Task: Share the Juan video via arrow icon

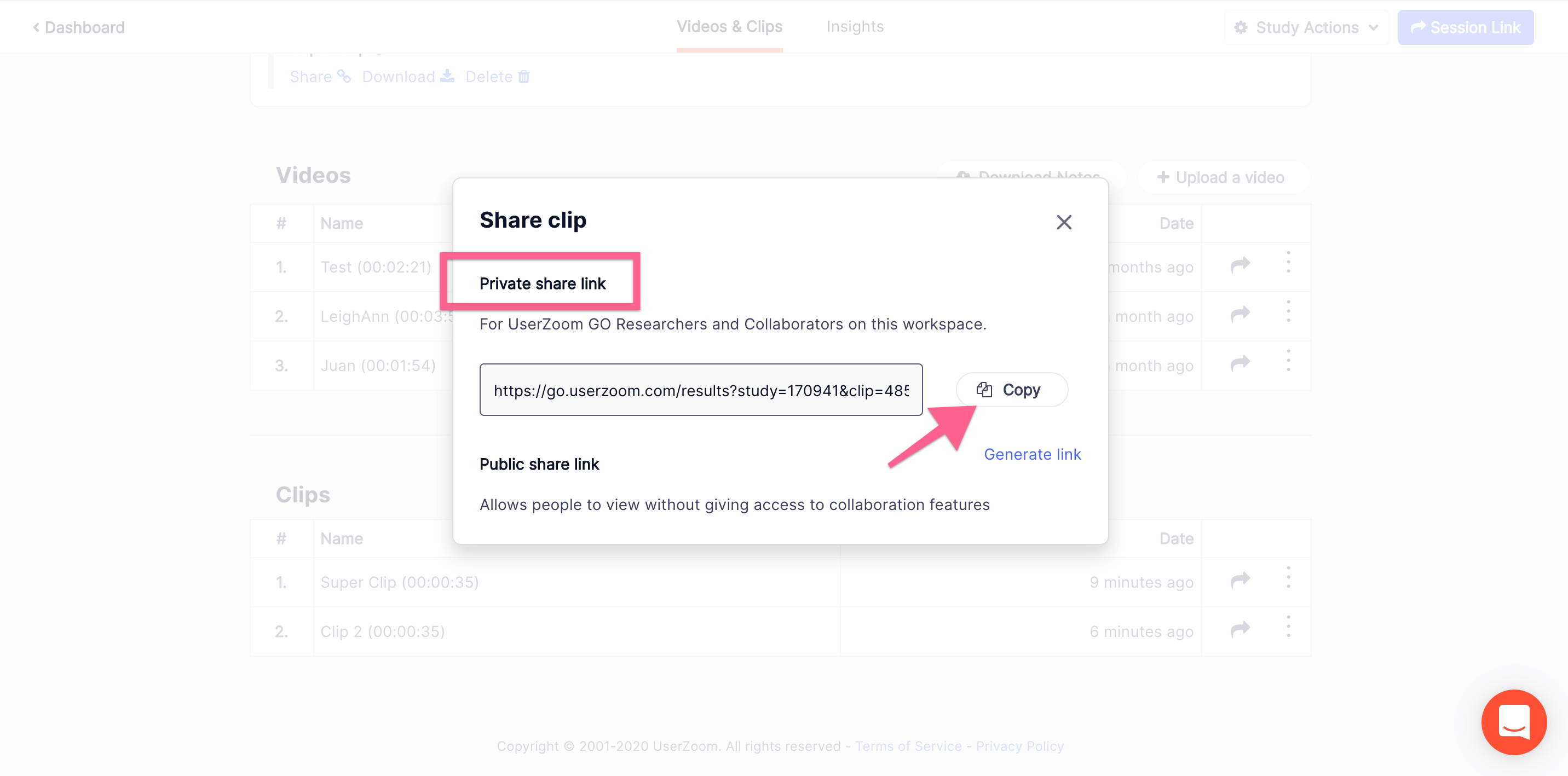Action: coord(1240,364)
